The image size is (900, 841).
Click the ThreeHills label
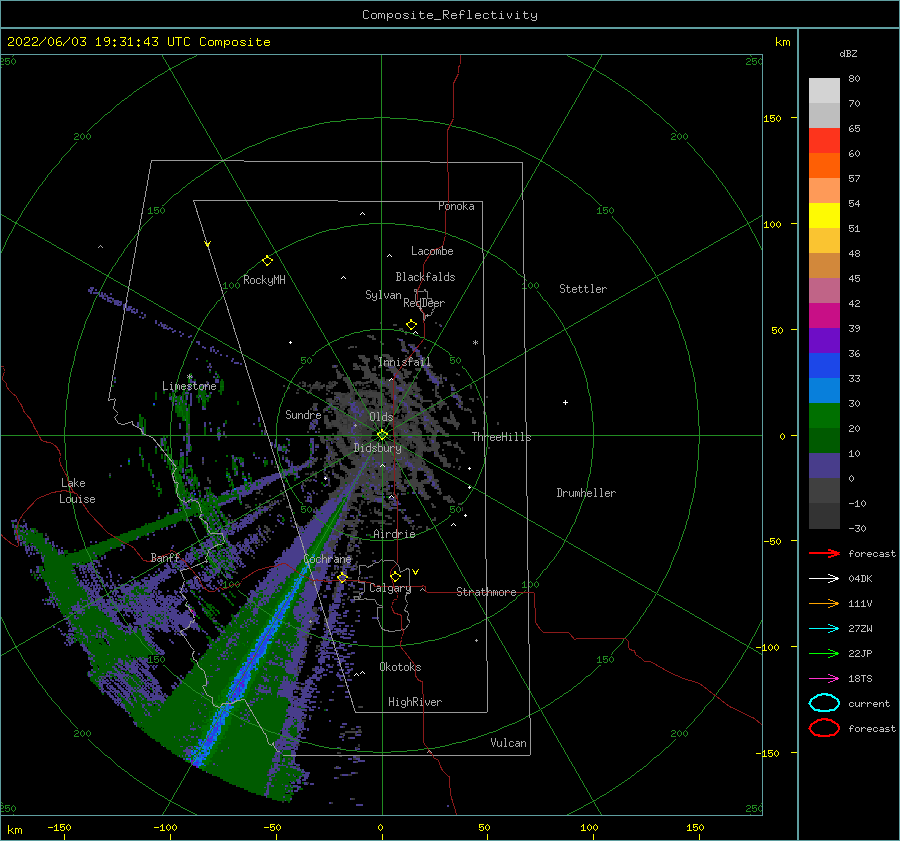(x=502, y=437)
